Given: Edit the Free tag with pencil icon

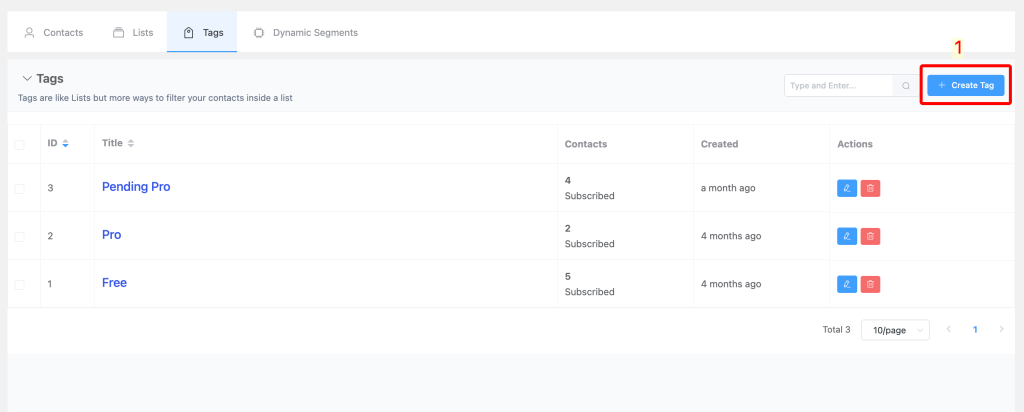Looking at the screenshot, I should coord(846,284).
